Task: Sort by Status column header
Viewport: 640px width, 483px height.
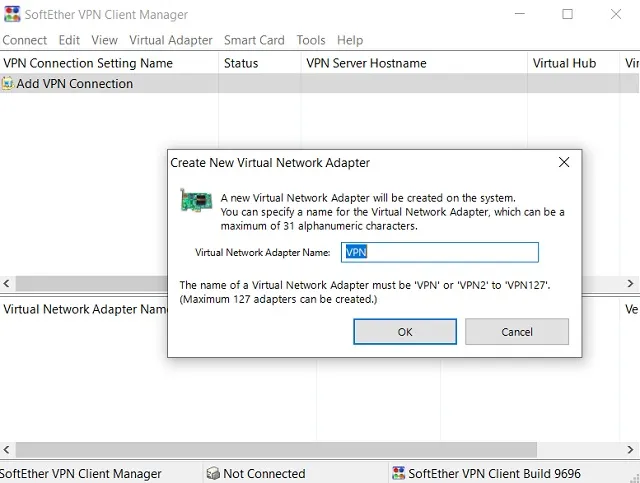Action: click(260, 63)
